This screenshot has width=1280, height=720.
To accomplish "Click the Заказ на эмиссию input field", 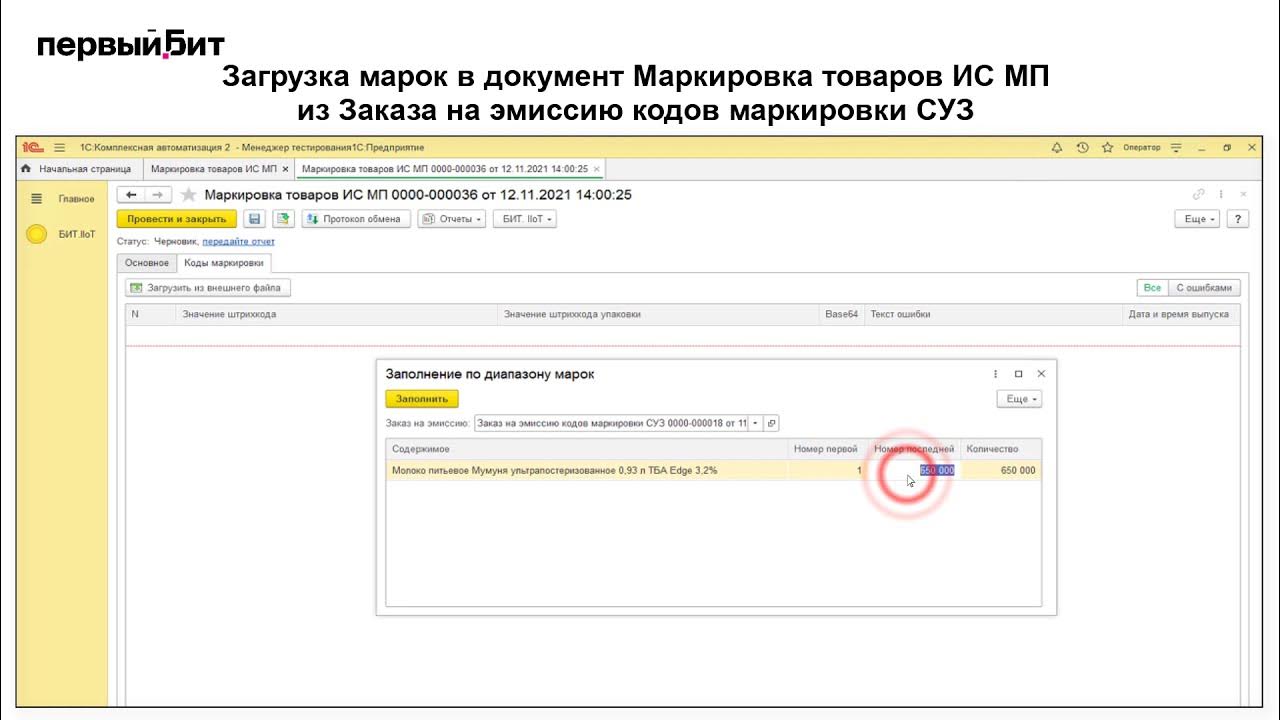I will 611,423.
